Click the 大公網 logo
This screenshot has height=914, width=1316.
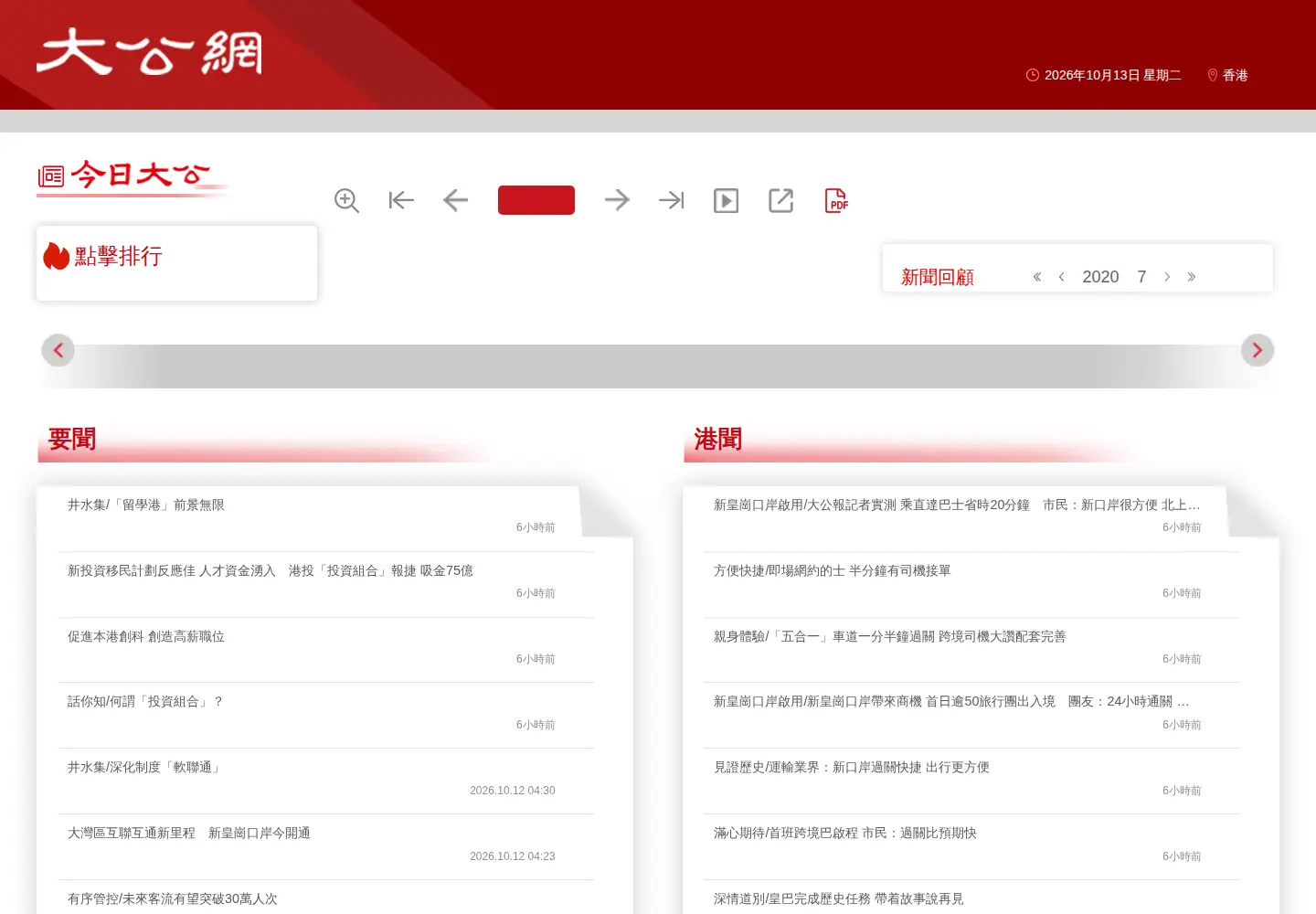(x=149, y=51)
